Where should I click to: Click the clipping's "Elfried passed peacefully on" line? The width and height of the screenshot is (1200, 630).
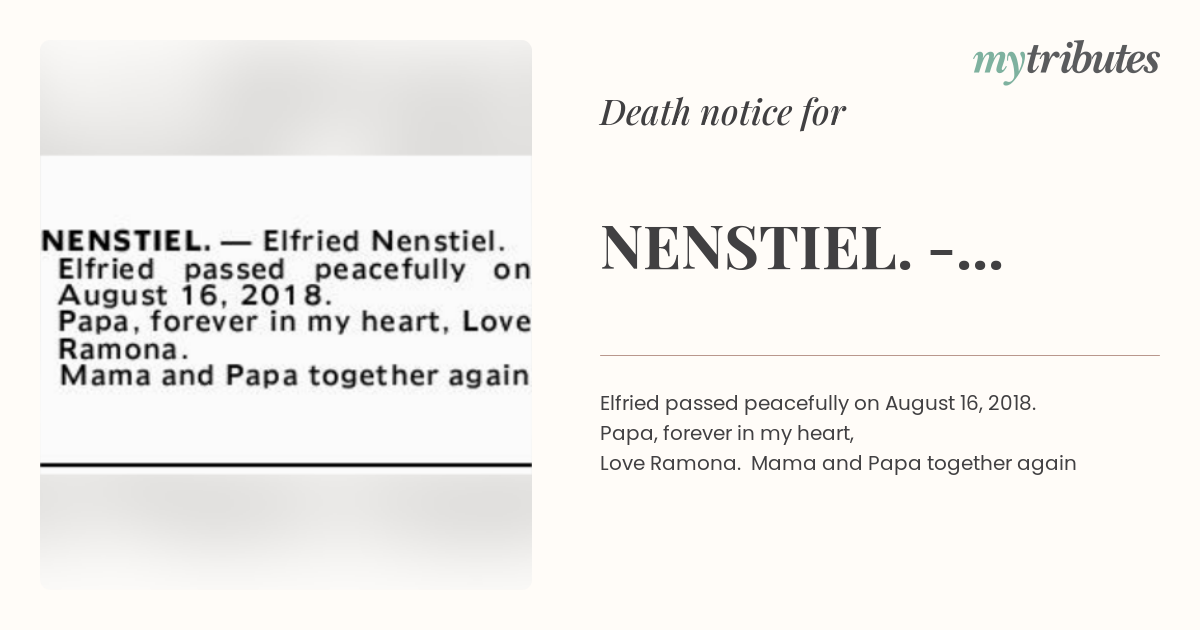point(294,269)
